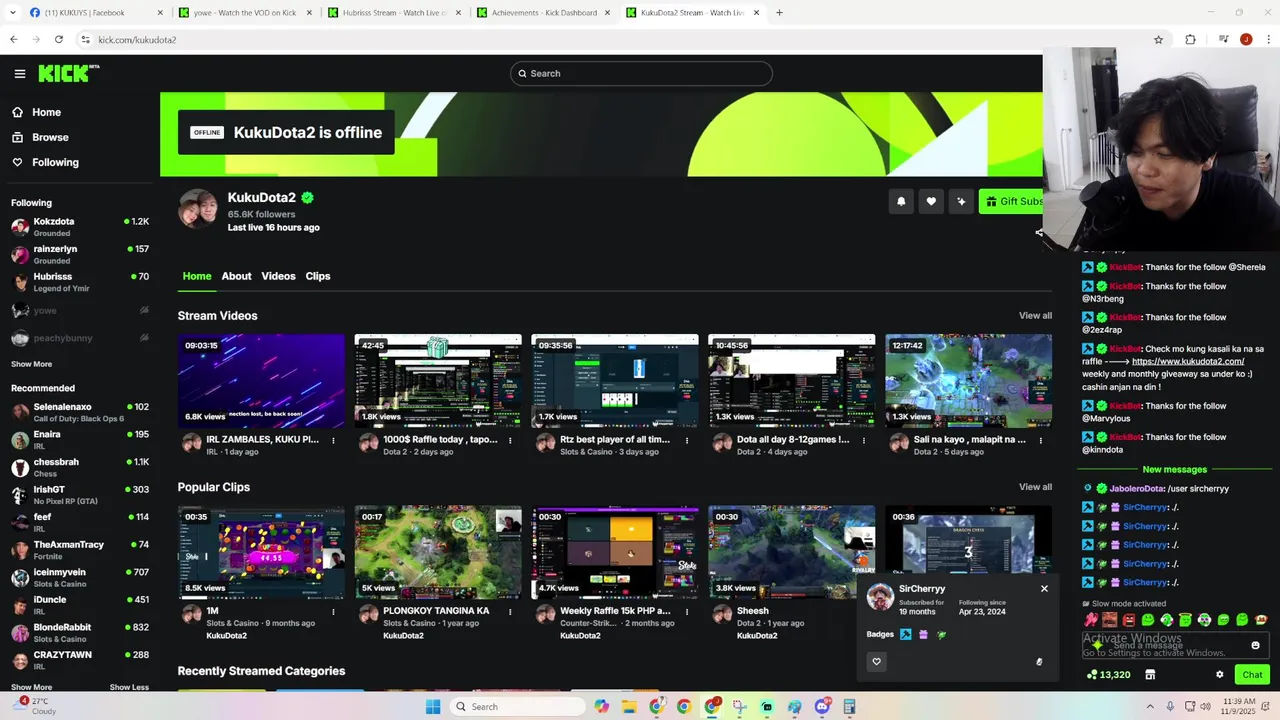Collapse recommended list with Show Less
This screenshot has width=1280, height=720.
coord(129,687)
